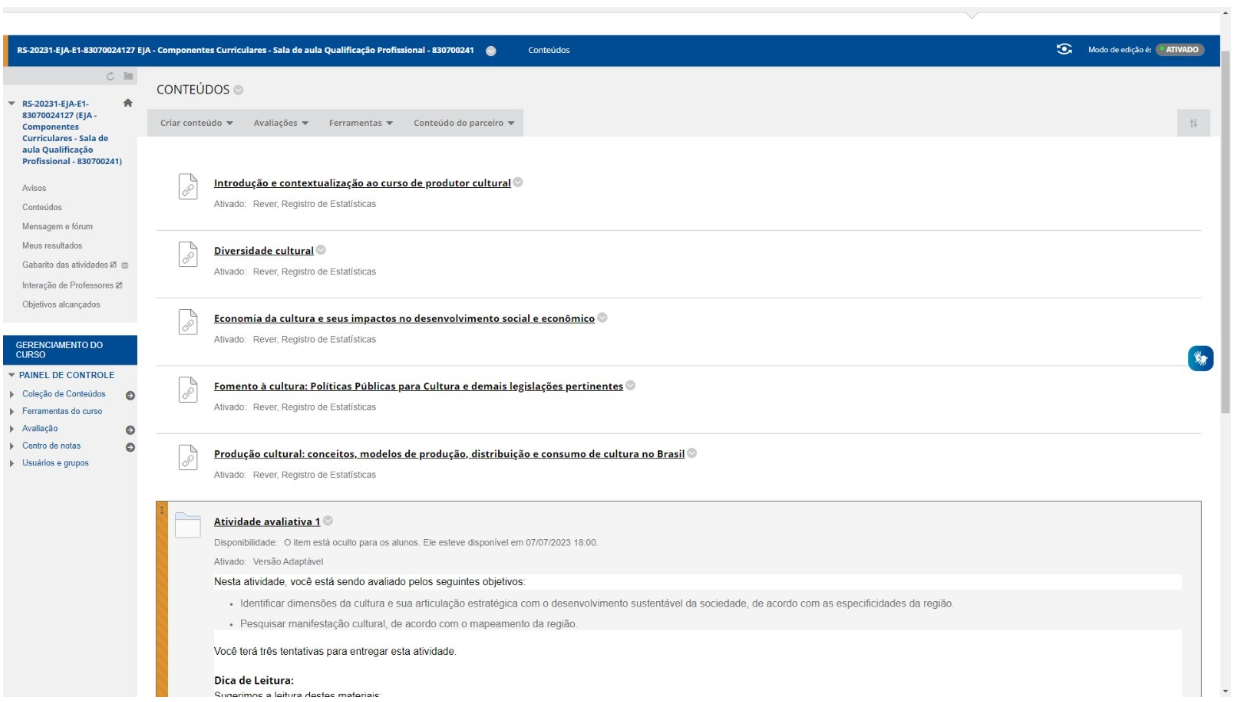Open the breadcrumb course options chevron

(x=491, y=51)
